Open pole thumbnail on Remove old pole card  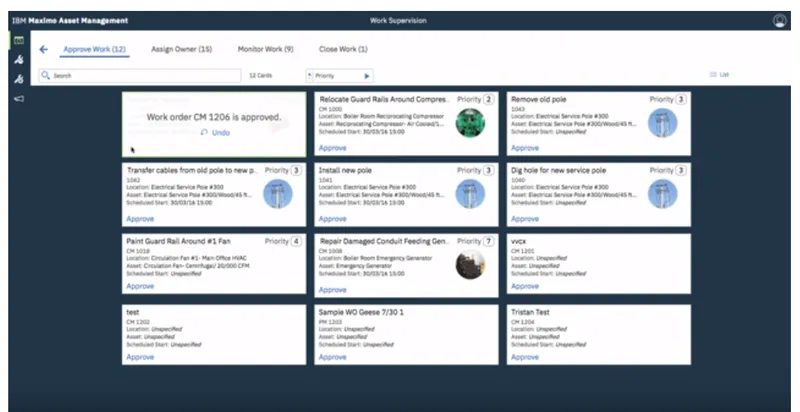(662, 123)
